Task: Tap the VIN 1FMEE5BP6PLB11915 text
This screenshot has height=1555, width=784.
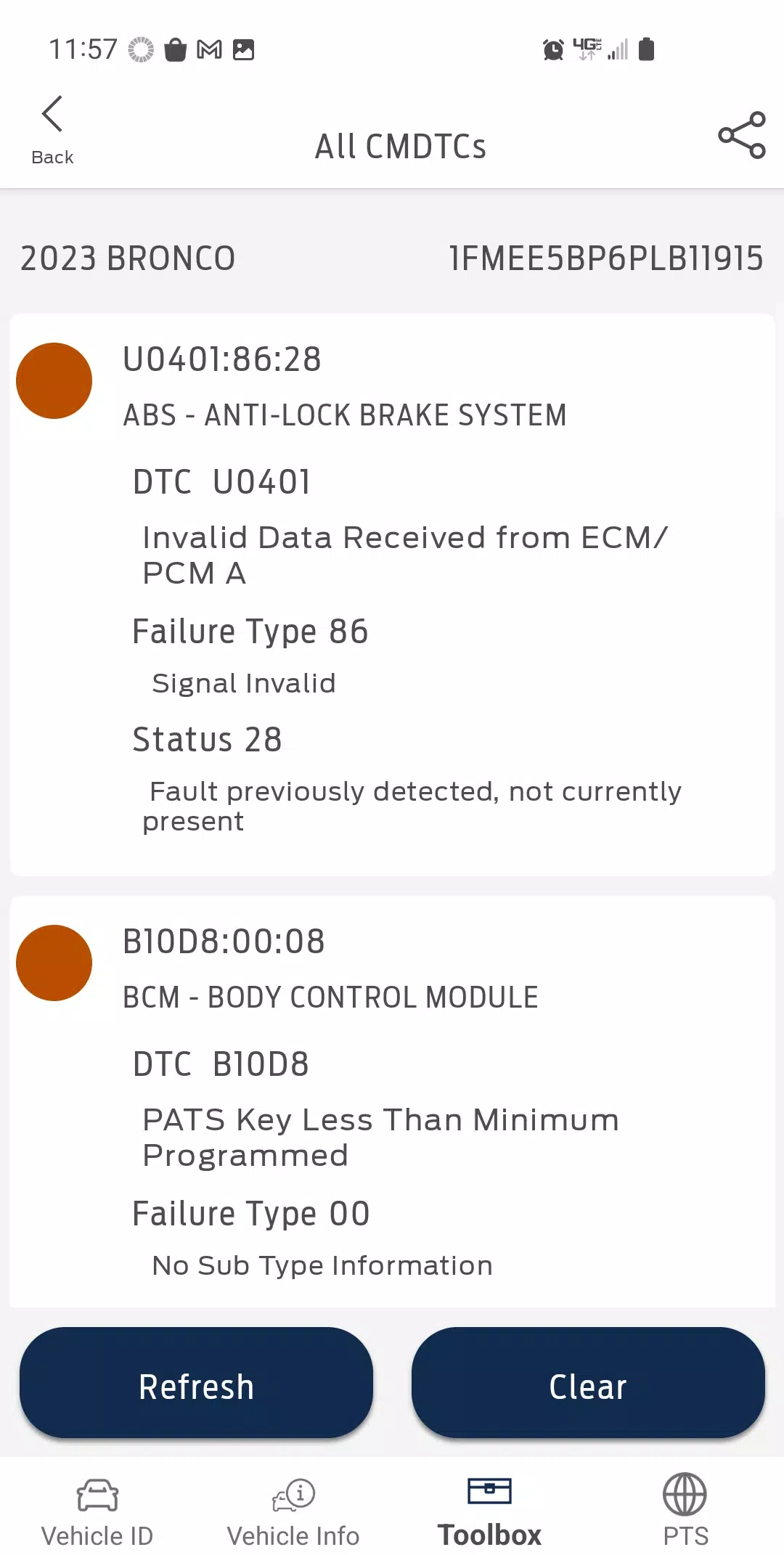Action: 606,258
